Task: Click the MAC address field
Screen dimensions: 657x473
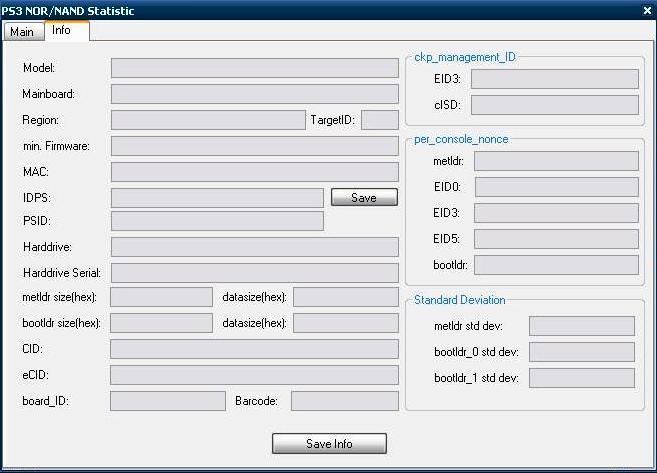Action: pos(255,172)
